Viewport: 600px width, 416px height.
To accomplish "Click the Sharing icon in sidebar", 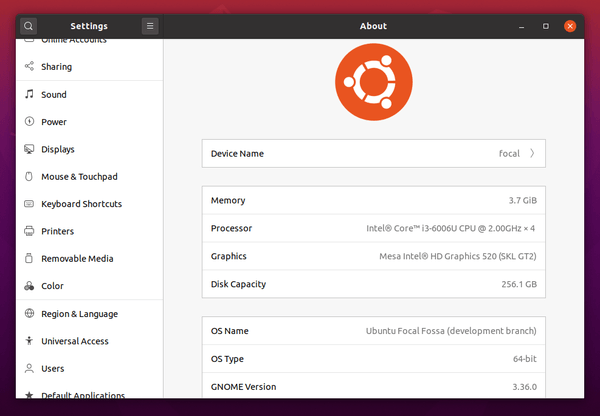I will [29, 66].
